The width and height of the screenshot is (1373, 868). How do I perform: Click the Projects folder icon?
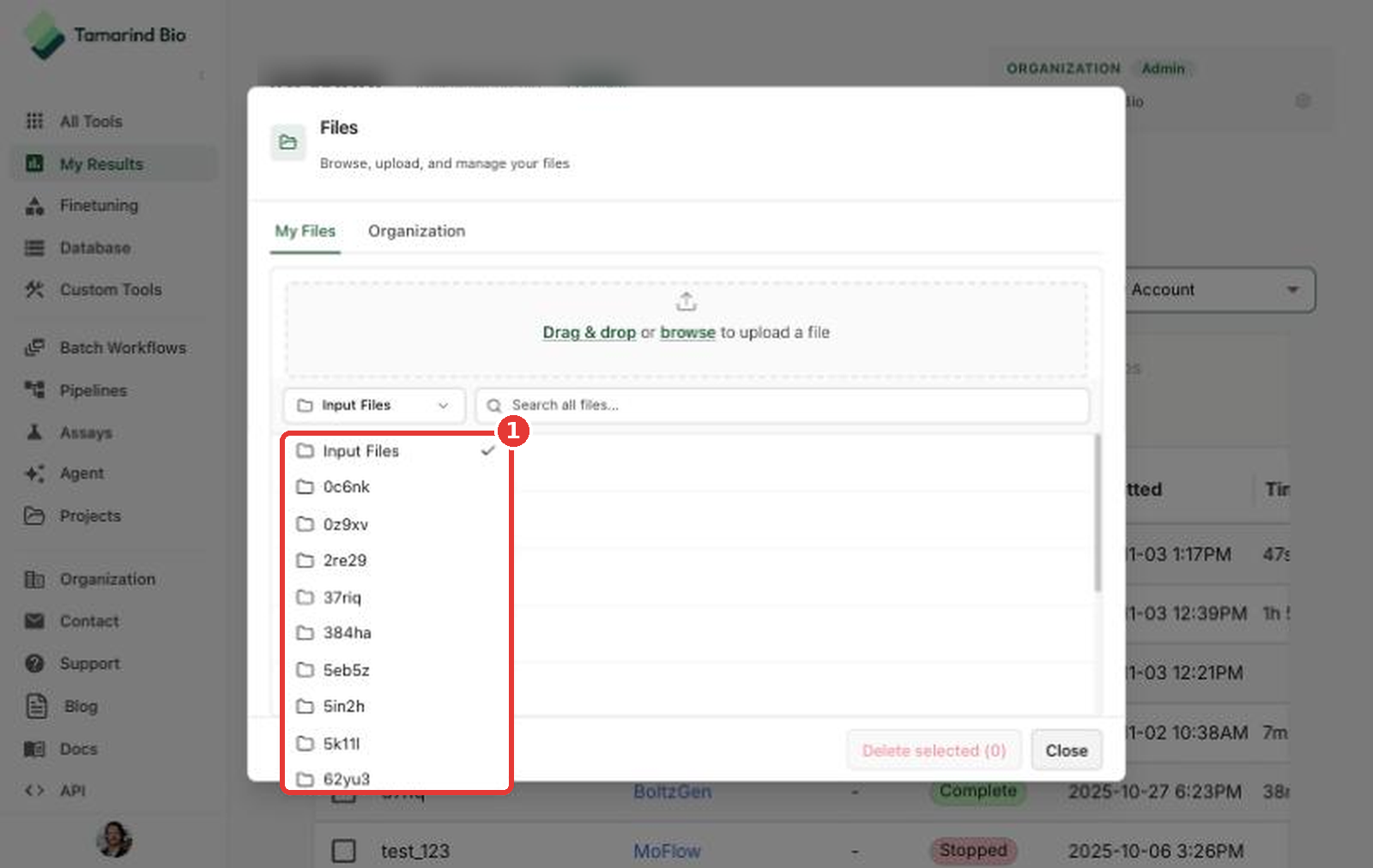[34, 515]
